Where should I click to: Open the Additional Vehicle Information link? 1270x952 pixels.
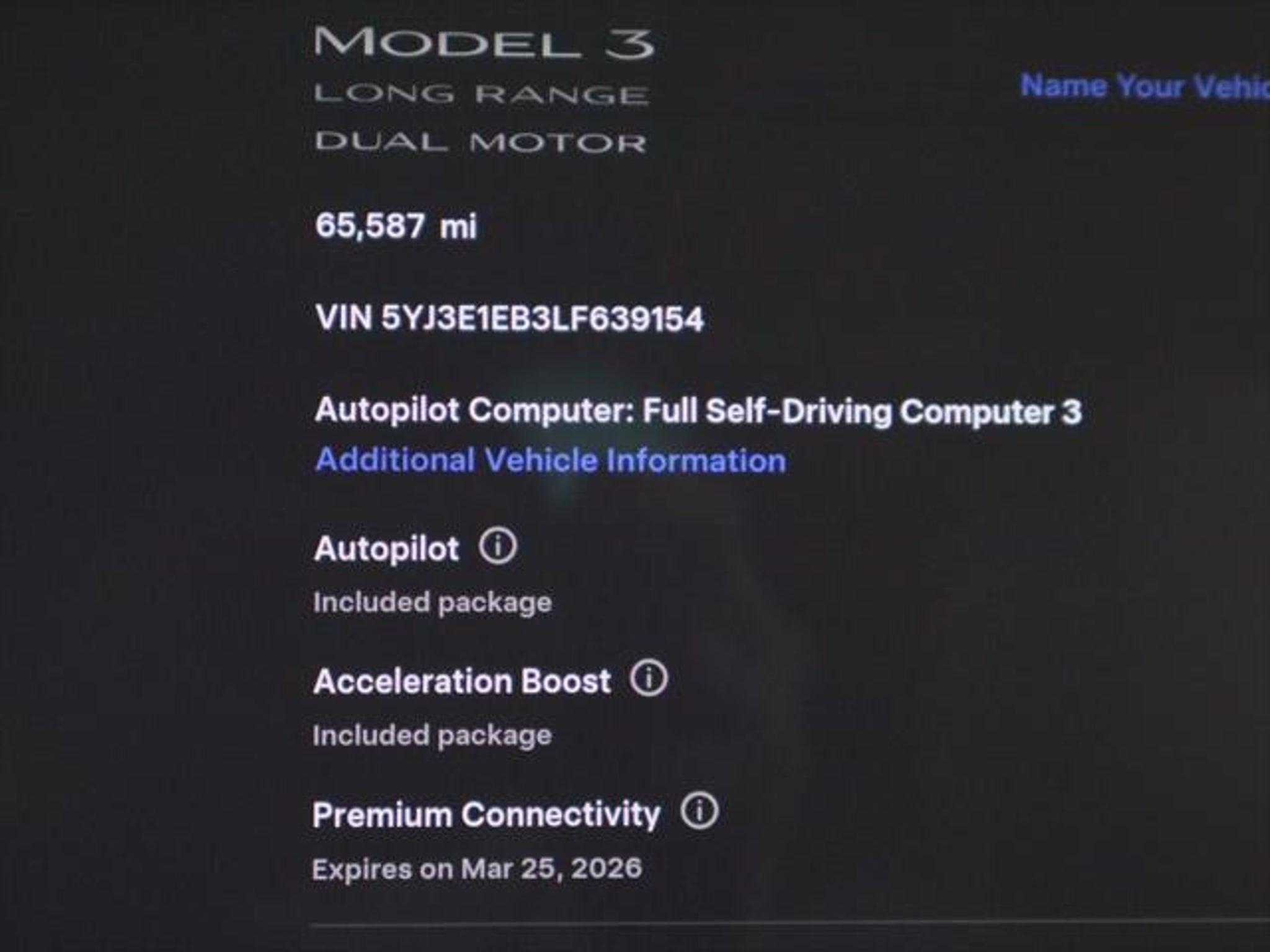[x=550, y=461]
